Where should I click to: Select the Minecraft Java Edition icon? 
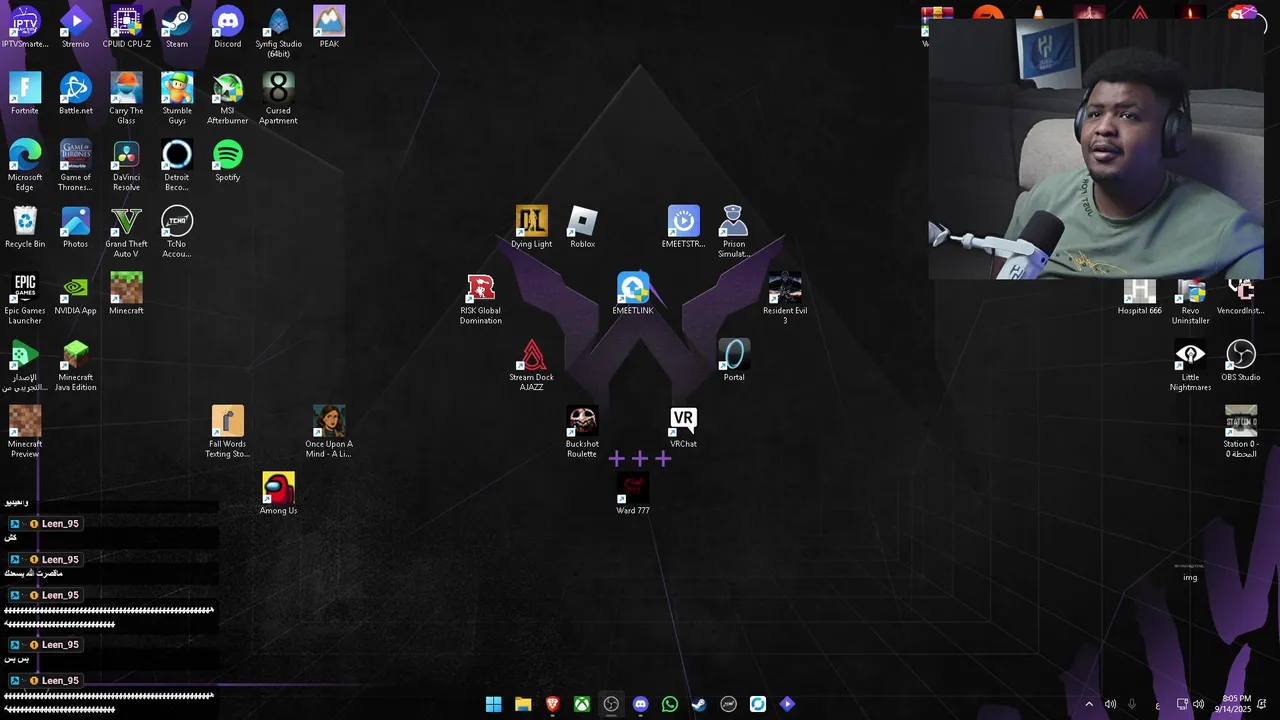(x=75, y=365)
